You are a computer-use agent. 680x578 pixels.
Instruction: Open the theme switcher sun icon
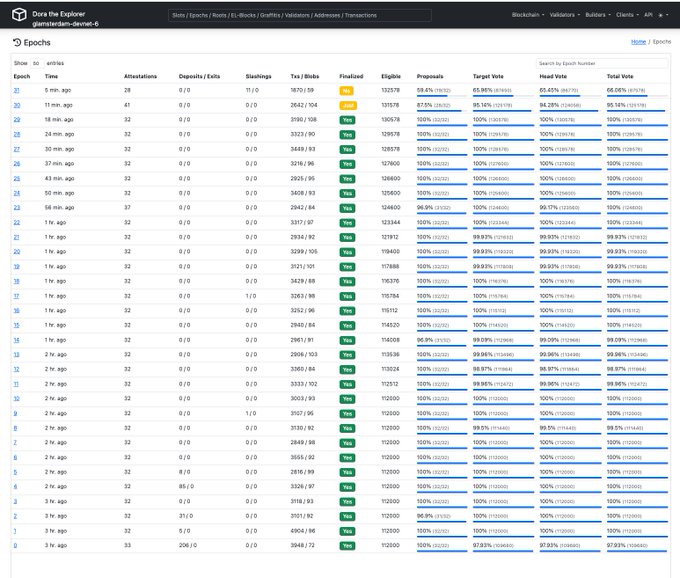663,15
